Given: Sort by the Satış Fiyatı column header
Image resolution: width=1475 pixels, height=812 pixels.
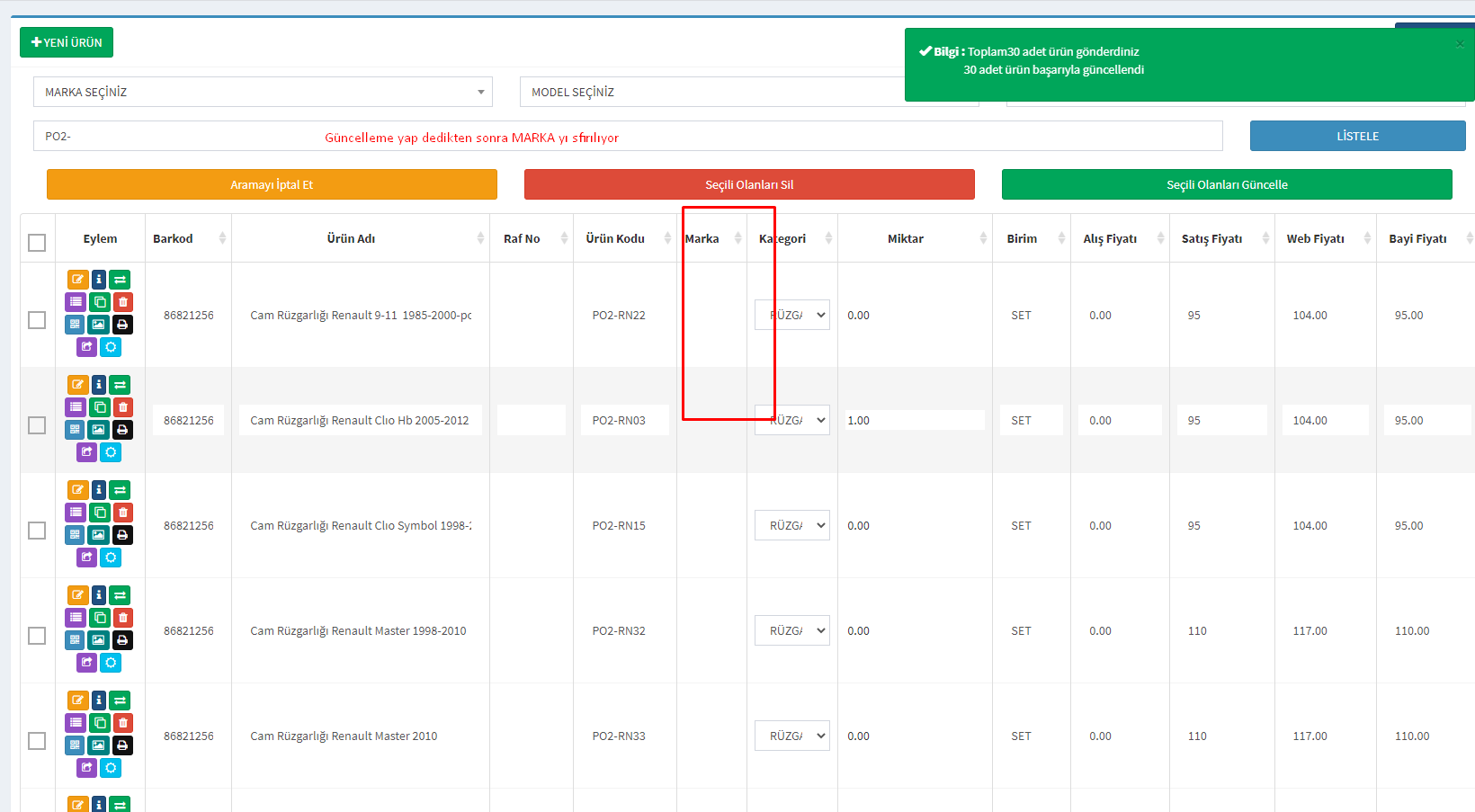Looking at the screenshot, I should click(x=1211, y=238).
